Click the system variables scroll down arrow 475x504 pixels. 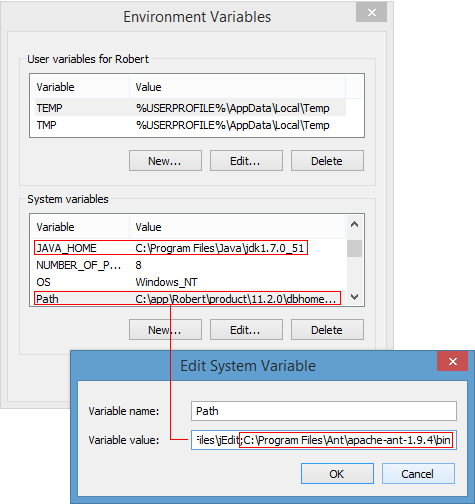click(354, 296)
